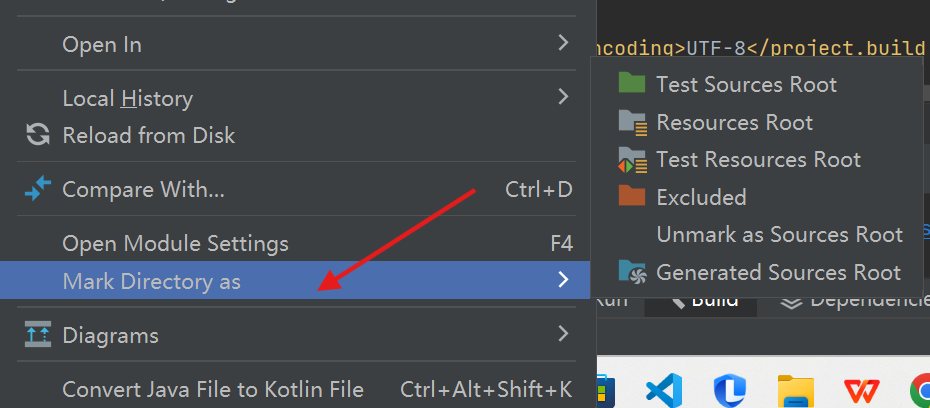Viewport: 930px width, 408px height.
Task: Expand the Diagrams submenu arrow
Action: [x=563, y=334]
